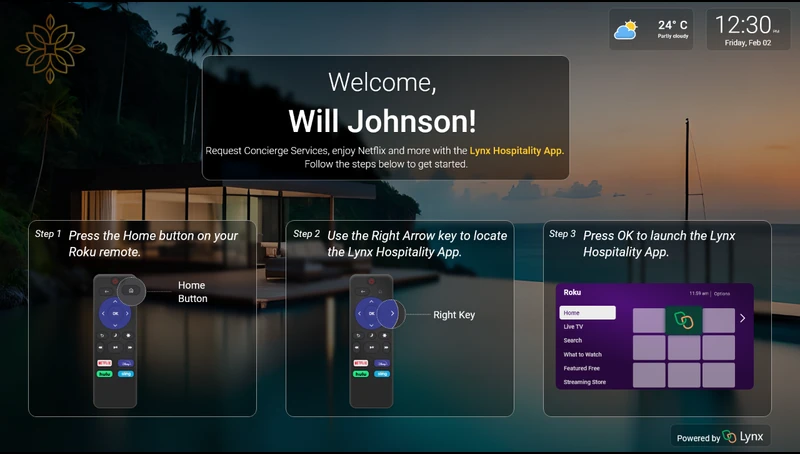Image resolution: width=800 pixels, height=454 pixels.
Task: Click the play/pause key on Step 2 remote
Action: coord(371,347)
